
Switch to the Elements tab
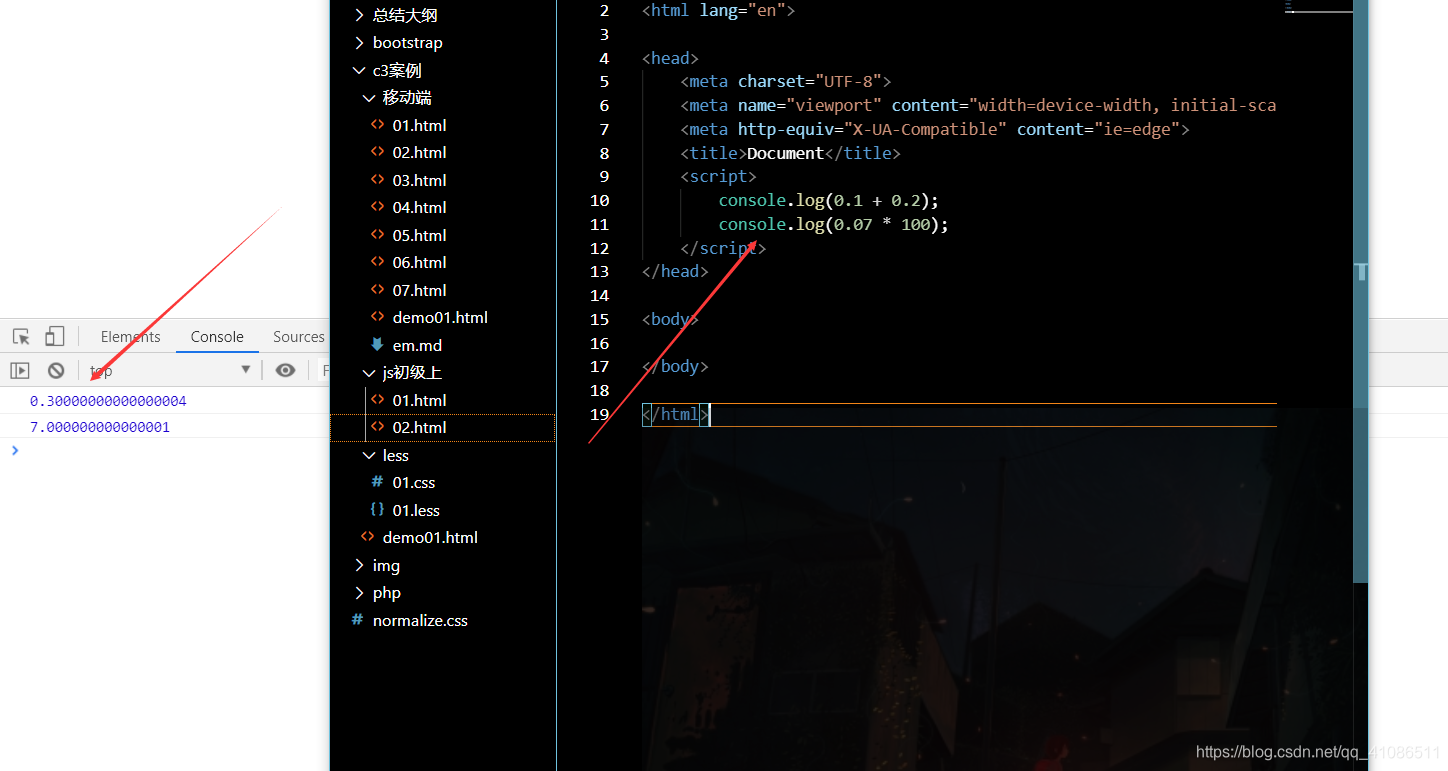click(x=130, y=337)
